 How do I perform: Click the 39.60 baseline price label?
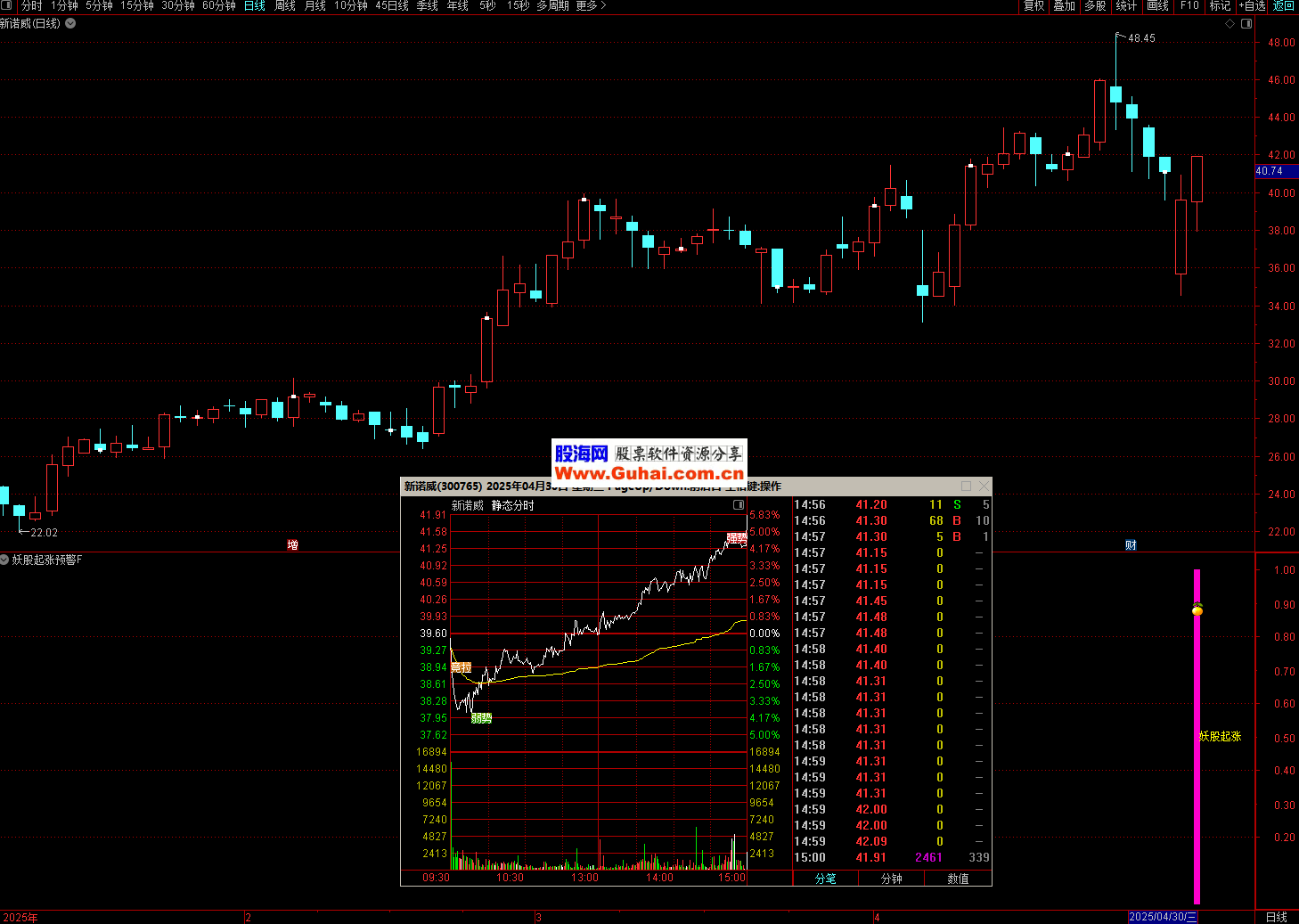[434, 634]
